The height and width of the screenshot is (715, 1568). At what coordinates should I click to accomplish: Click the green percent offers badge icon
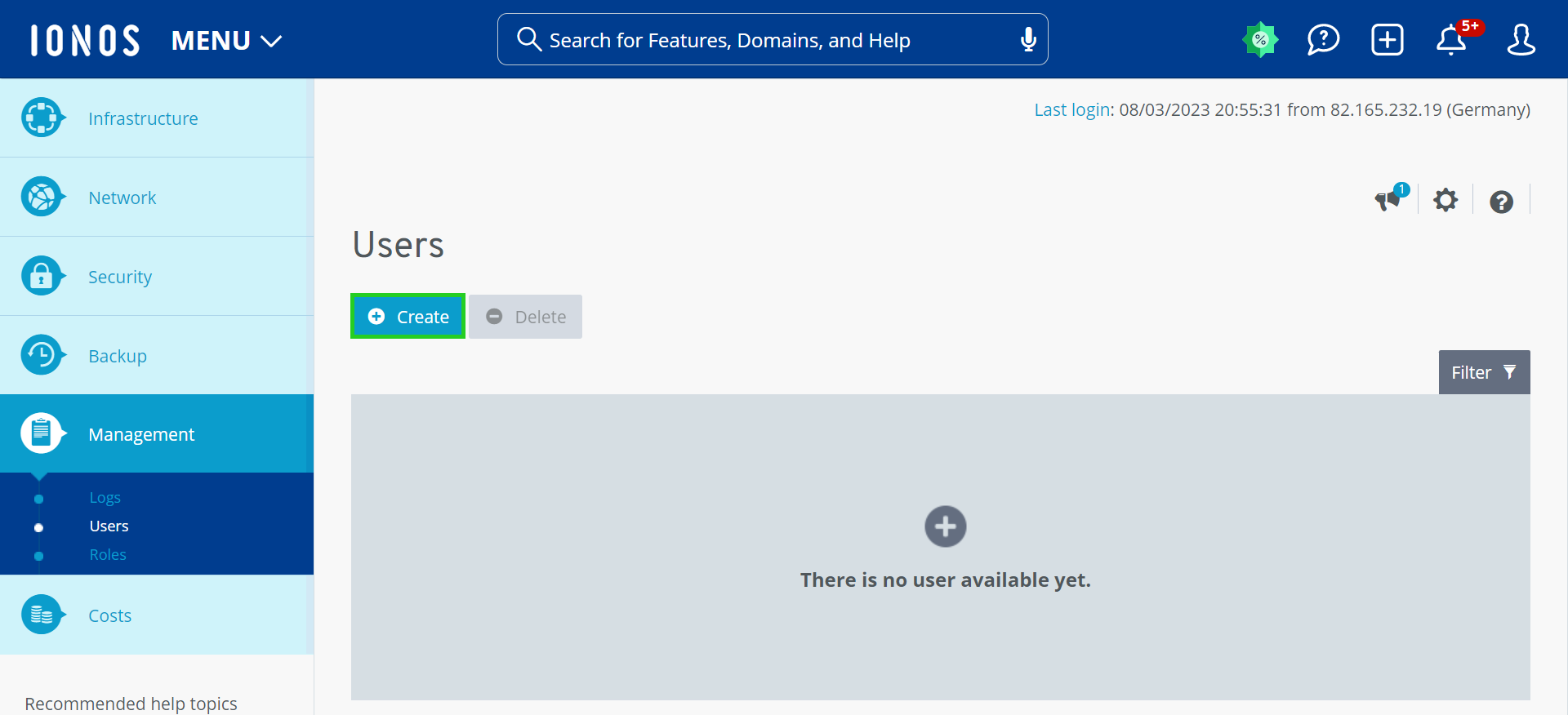pos(1260,39)
